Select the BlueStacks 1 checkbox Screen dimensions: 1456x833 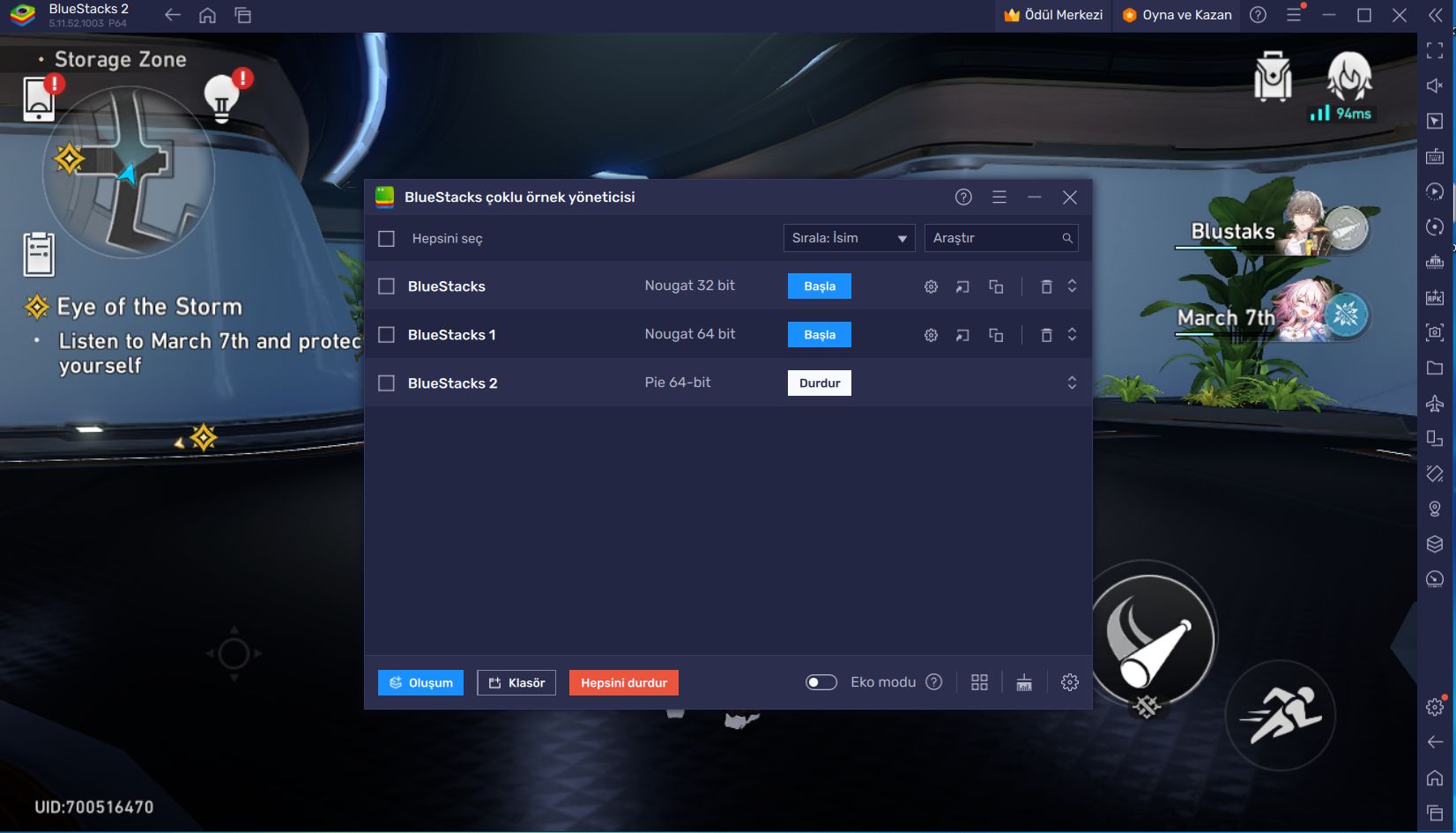point(386,335)
